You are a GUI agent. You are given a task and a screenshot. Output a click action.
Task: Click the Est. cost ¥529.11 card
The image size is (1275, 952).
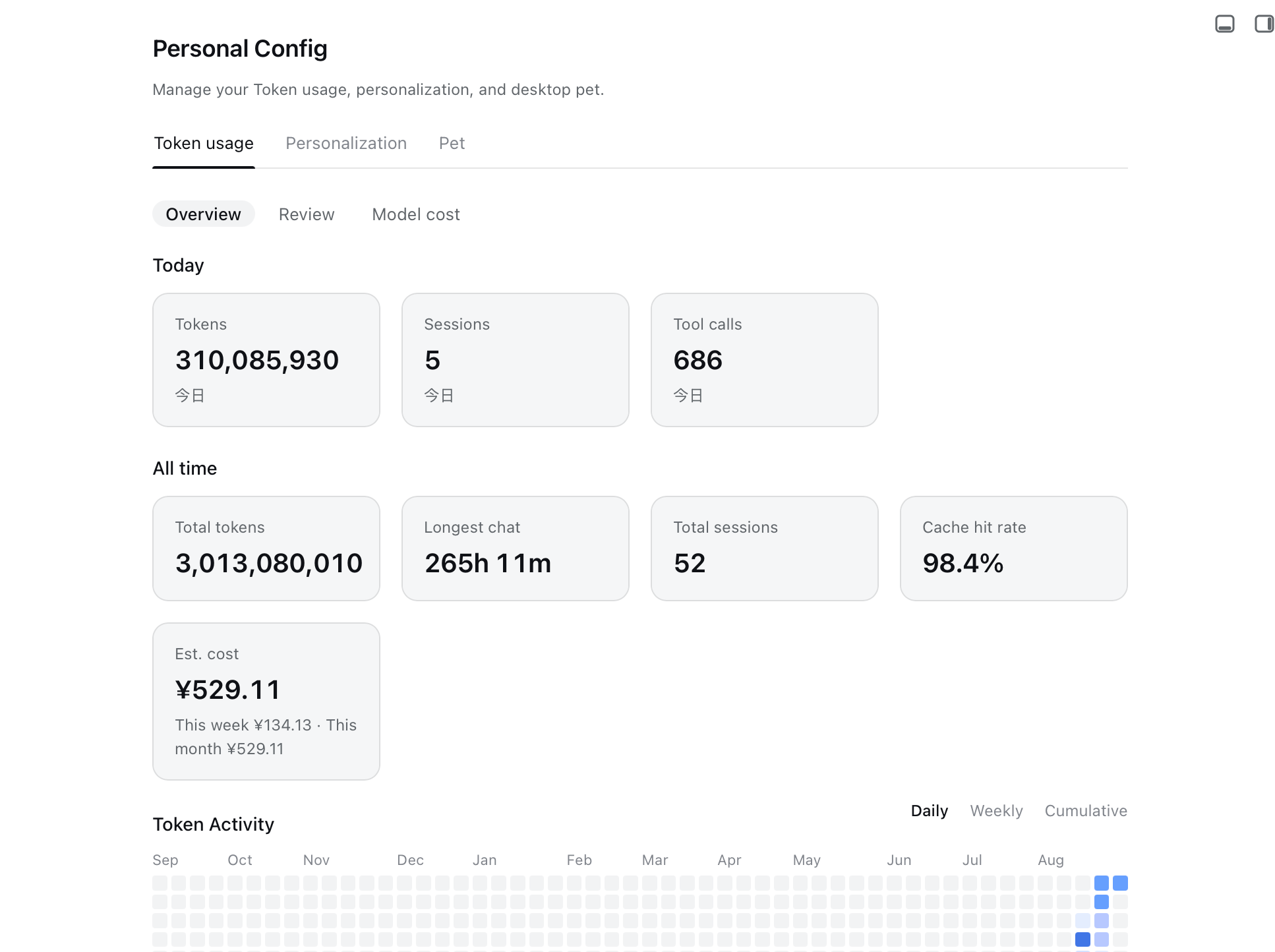266,701
